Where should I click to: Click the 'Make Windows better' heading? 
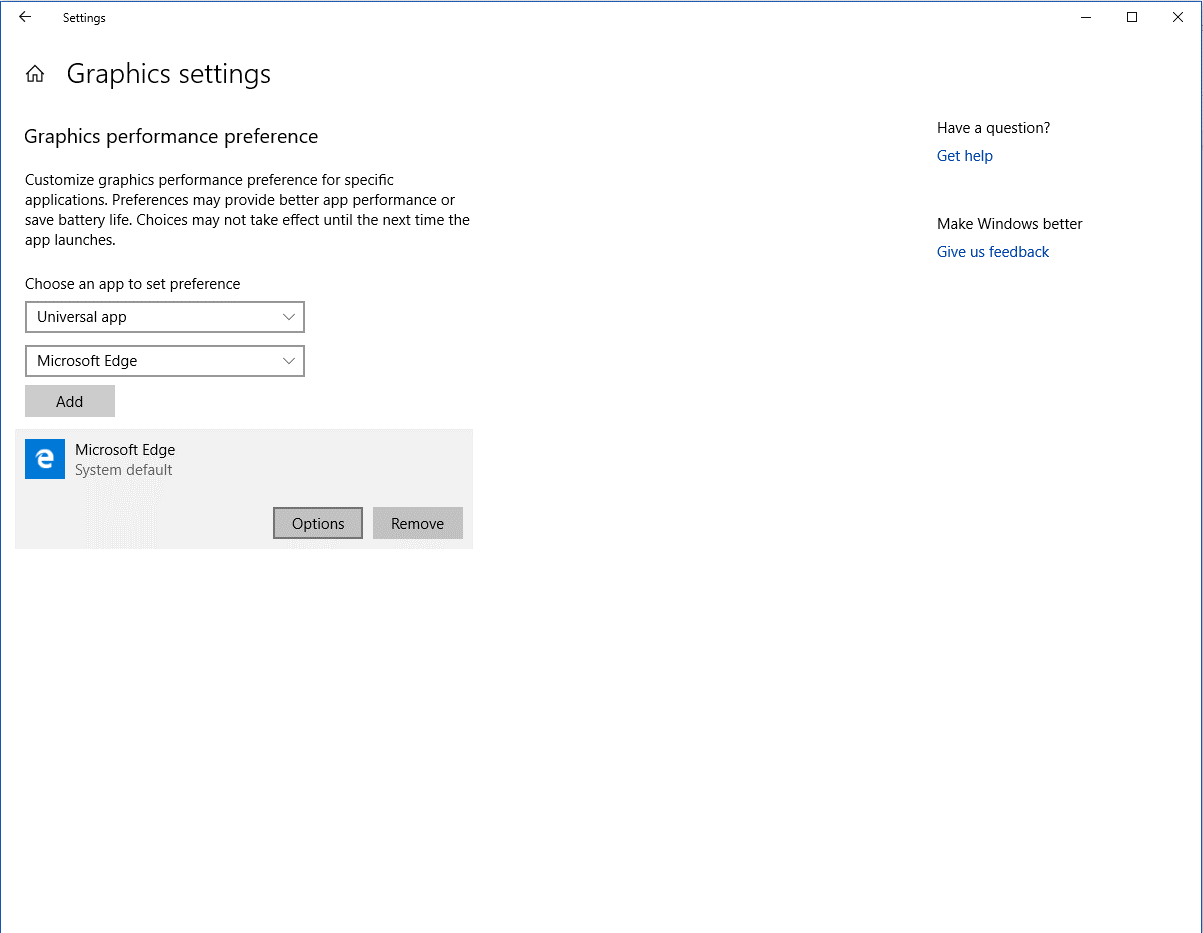tap(1010, 224)
